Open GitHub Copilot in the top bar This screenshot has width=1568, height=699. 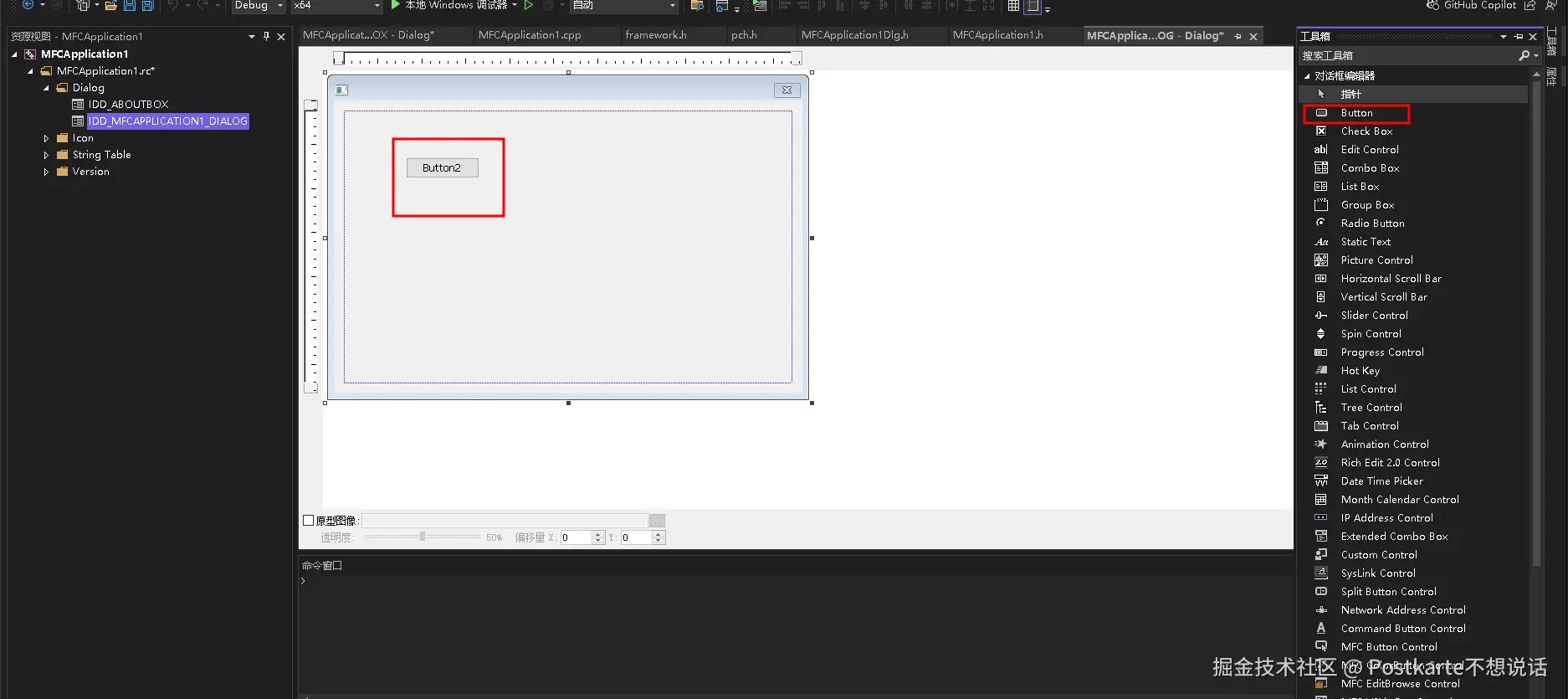click(1471, 5)
